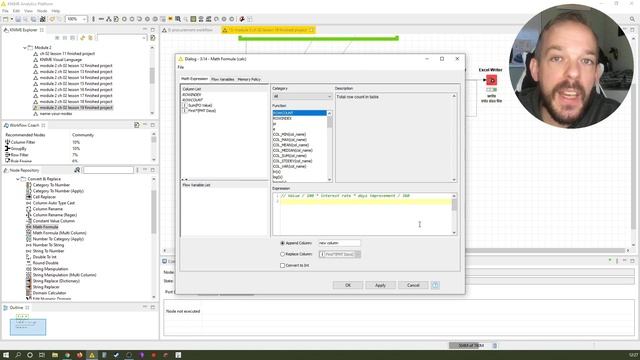Click the Outline panel workflow thumbnail
The width and height of the screenshot is (640, 360).
click(x=28, y=327)
